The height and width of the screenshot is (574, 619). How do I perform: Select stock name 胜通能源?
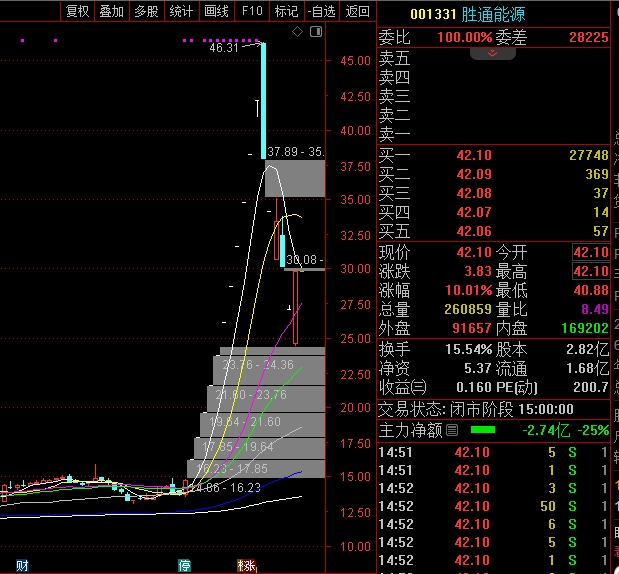493,14
